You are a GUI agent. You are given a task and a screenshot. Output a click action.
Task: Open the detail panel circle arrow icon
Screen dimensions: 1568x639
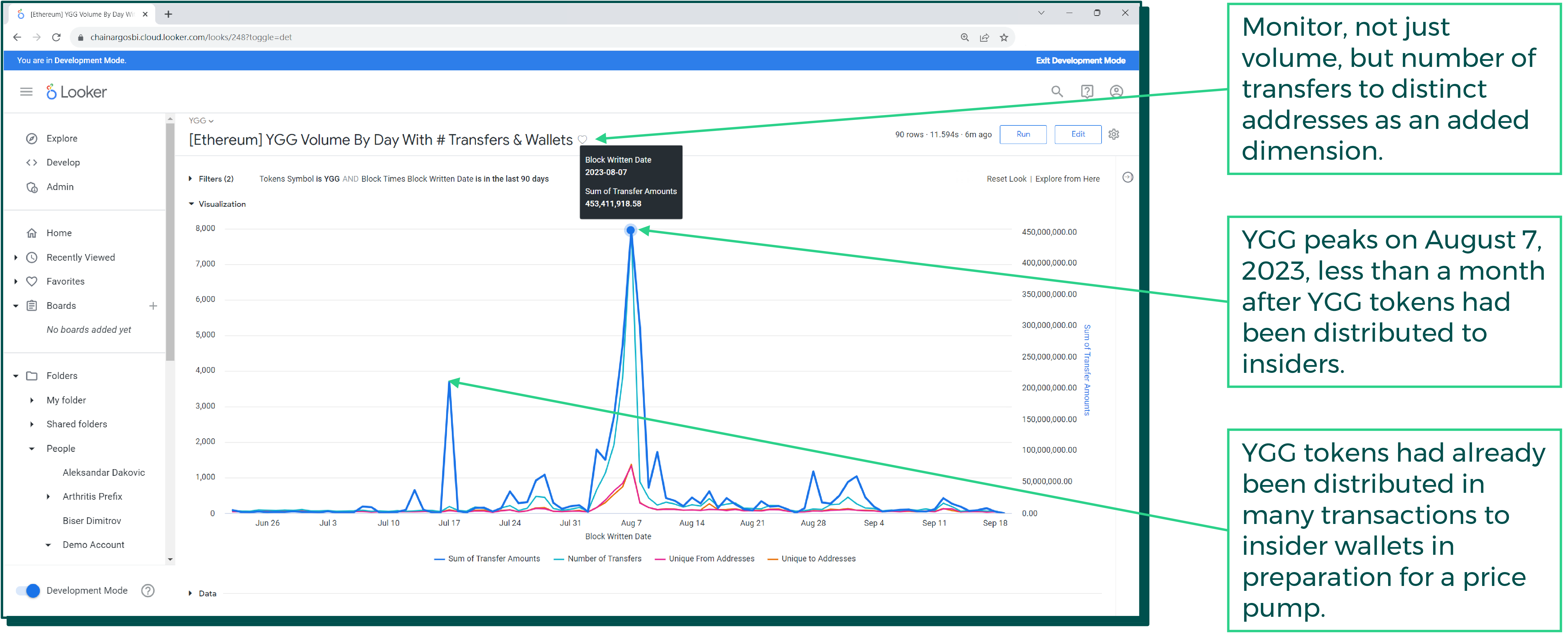click(x=1127, y=178)
